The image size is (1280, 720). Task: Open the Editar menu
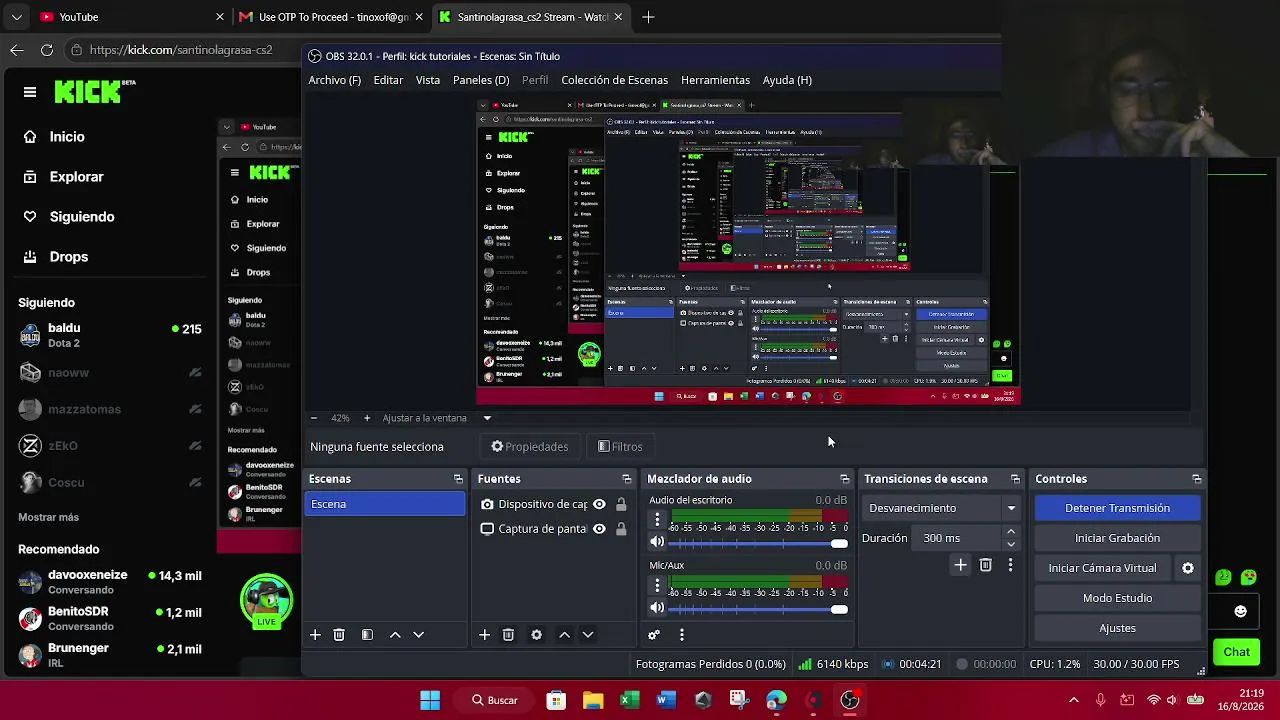pyautogui.click(x=388, y=80)
